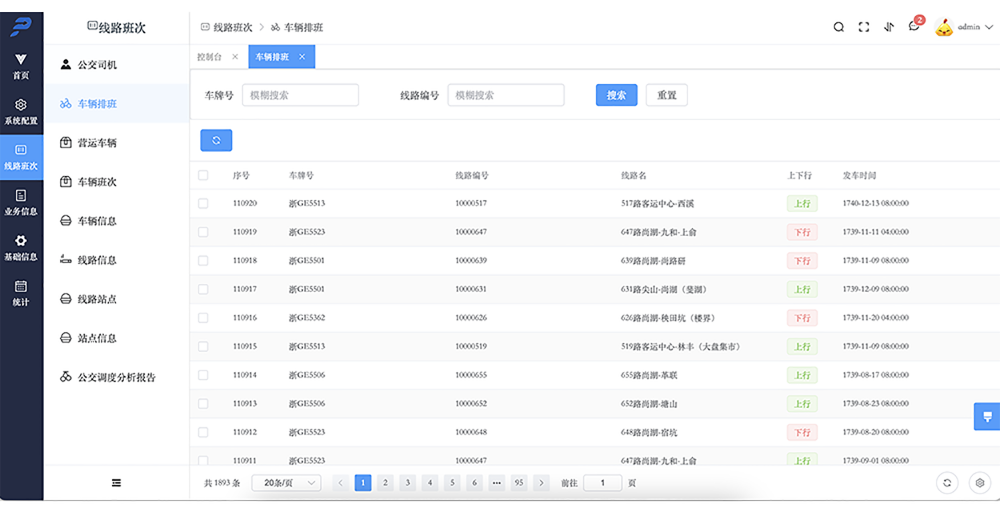Open 营运车辆 menu item

pos(117,143)
